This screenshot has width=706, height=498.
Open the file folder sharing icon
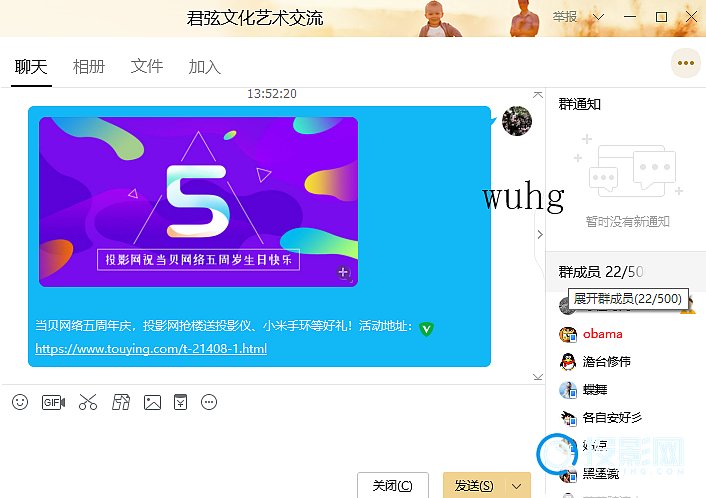[121, 402]
